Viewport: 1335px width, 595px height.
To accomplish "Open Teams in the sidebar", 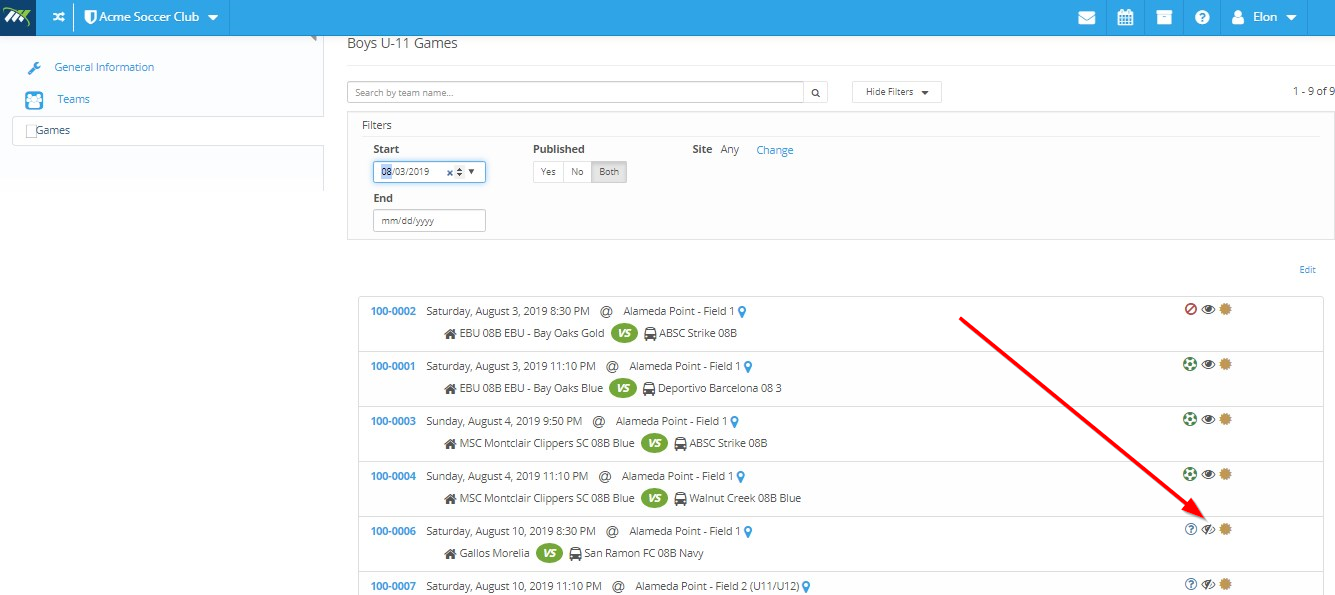I will point(73,99).
